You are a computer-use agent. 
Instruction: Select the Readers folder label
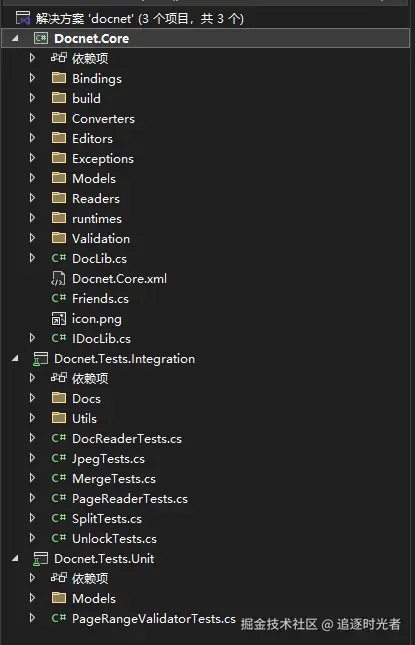(x=96, y=198)
